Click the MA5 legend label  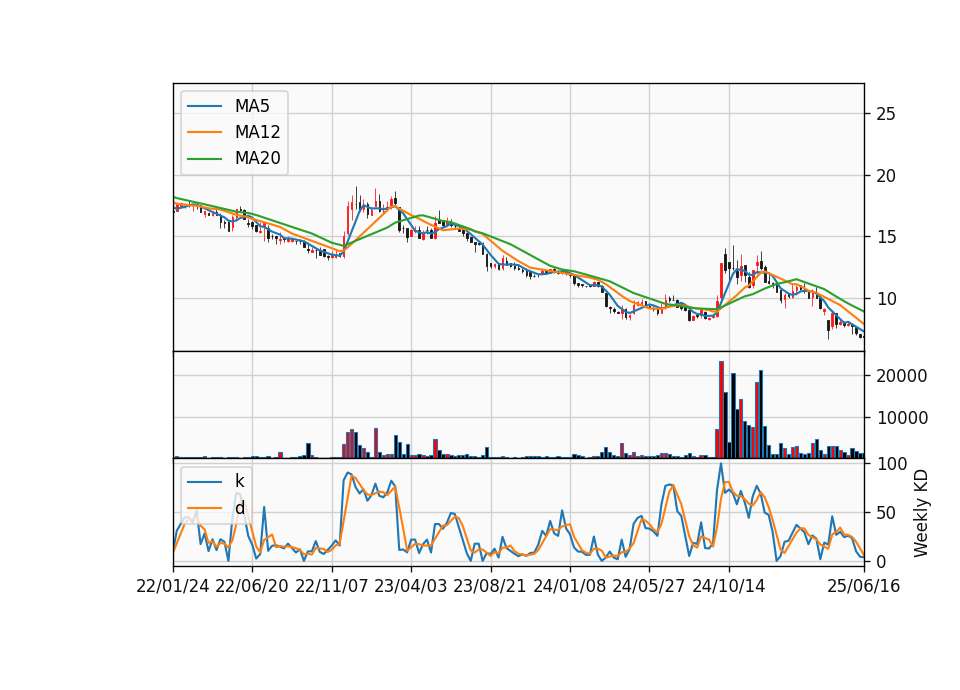point(252,106)
